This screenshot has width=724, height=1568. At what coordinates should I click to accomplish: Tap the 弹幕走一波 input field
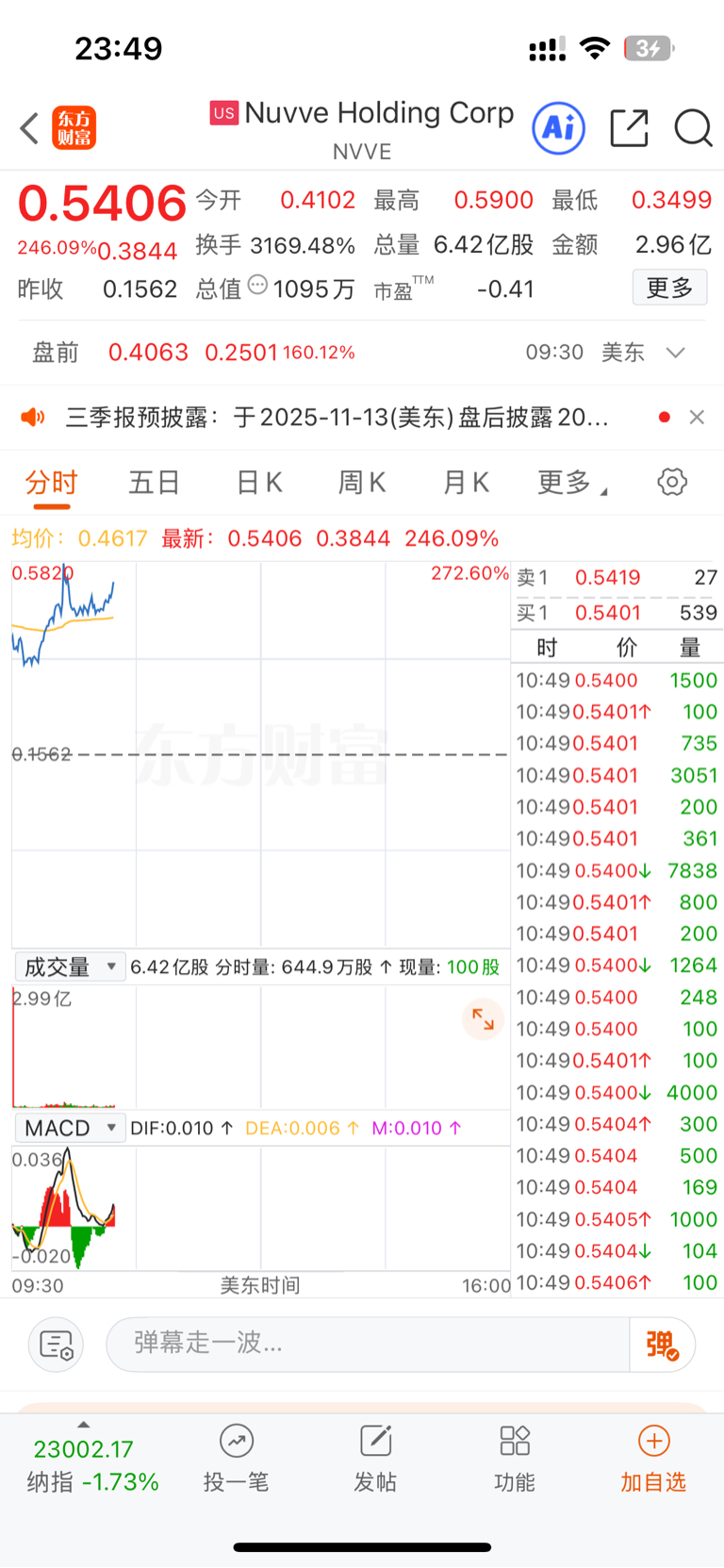click(x=368, y=1345)
